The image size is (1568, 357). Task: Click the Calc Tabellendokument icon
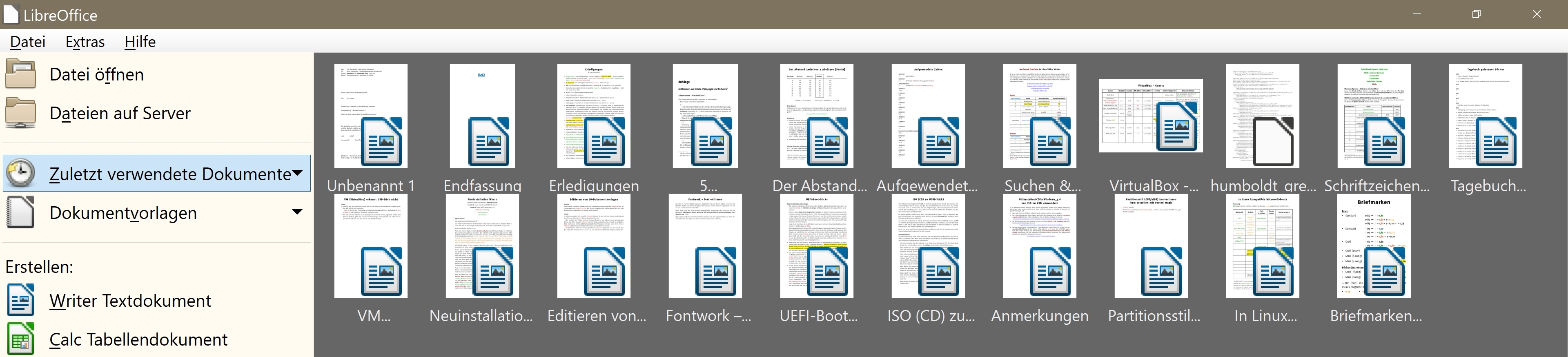[21, 339]
